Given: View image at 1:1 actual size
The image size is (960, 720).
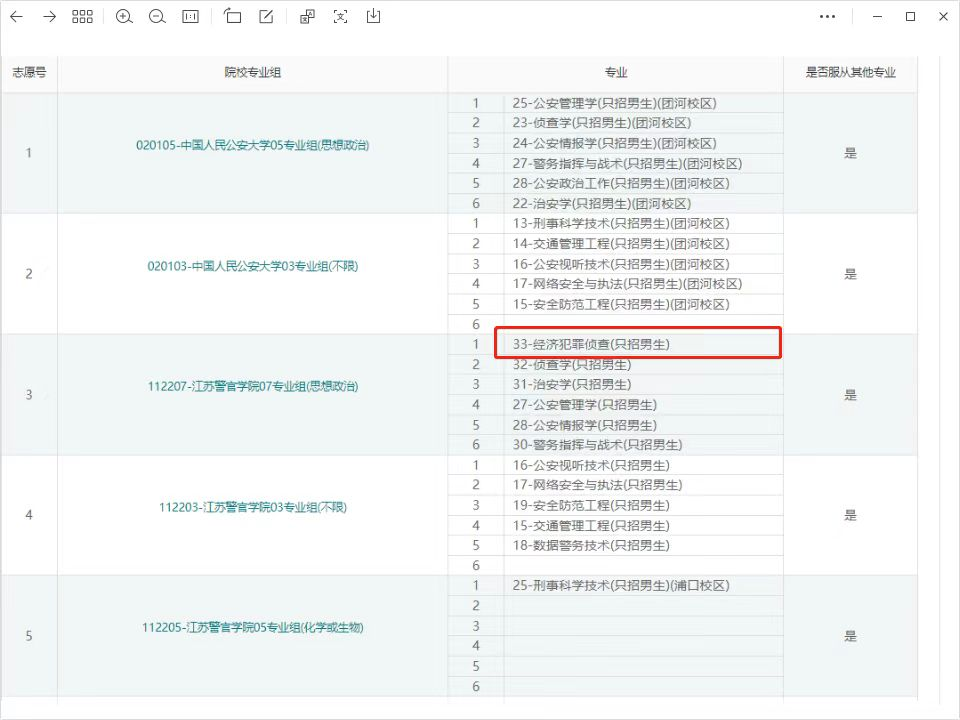Looking at the screenshot, I should [189, 16].
